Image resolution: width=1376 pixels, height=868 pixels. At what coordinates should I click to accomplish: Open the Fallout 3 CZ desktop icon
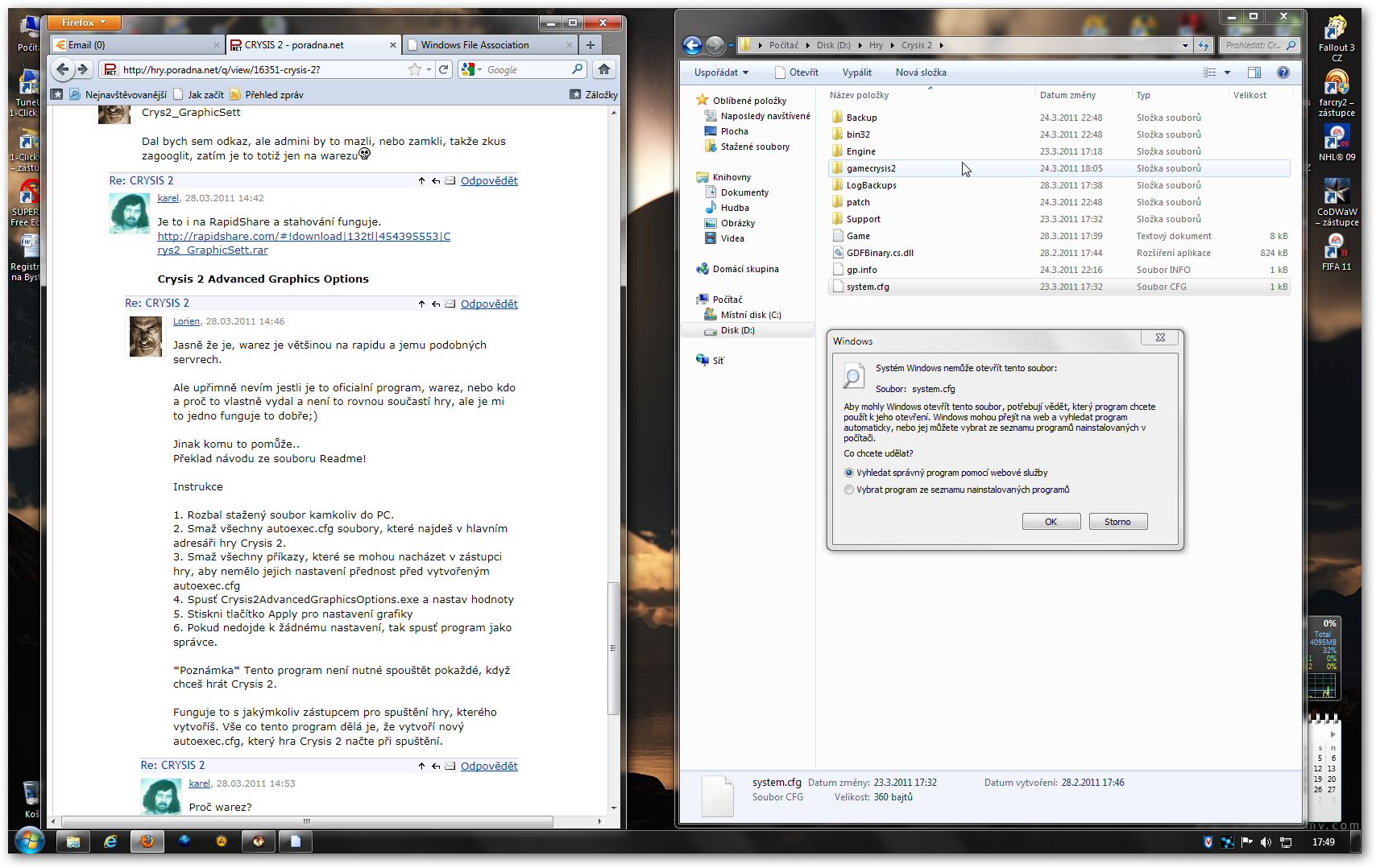tap(1337, 39)
